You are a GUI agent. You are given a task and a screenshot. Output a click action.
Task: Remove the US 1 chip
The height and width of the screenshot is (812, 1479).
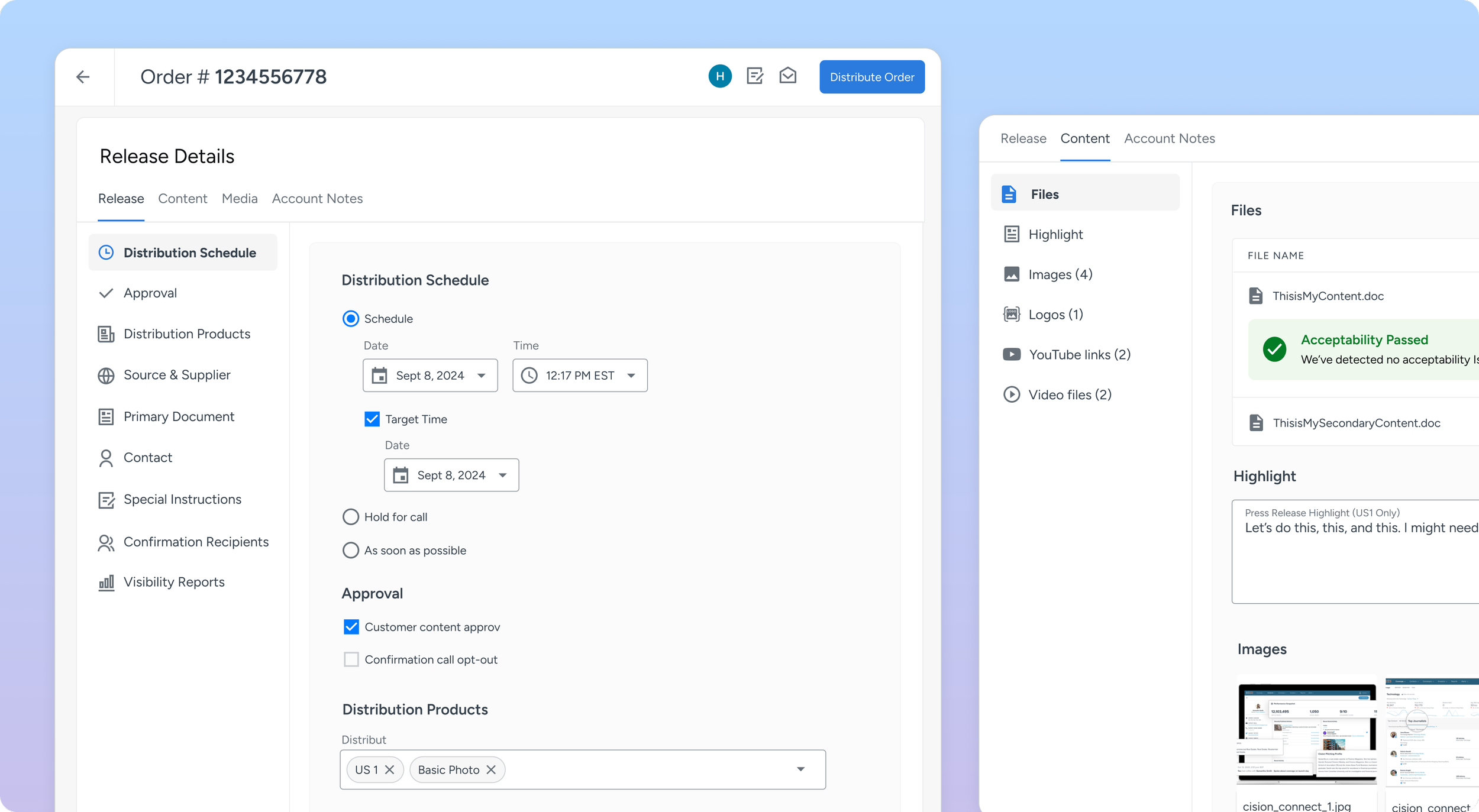pyautogui.click(x=390, y=769)
